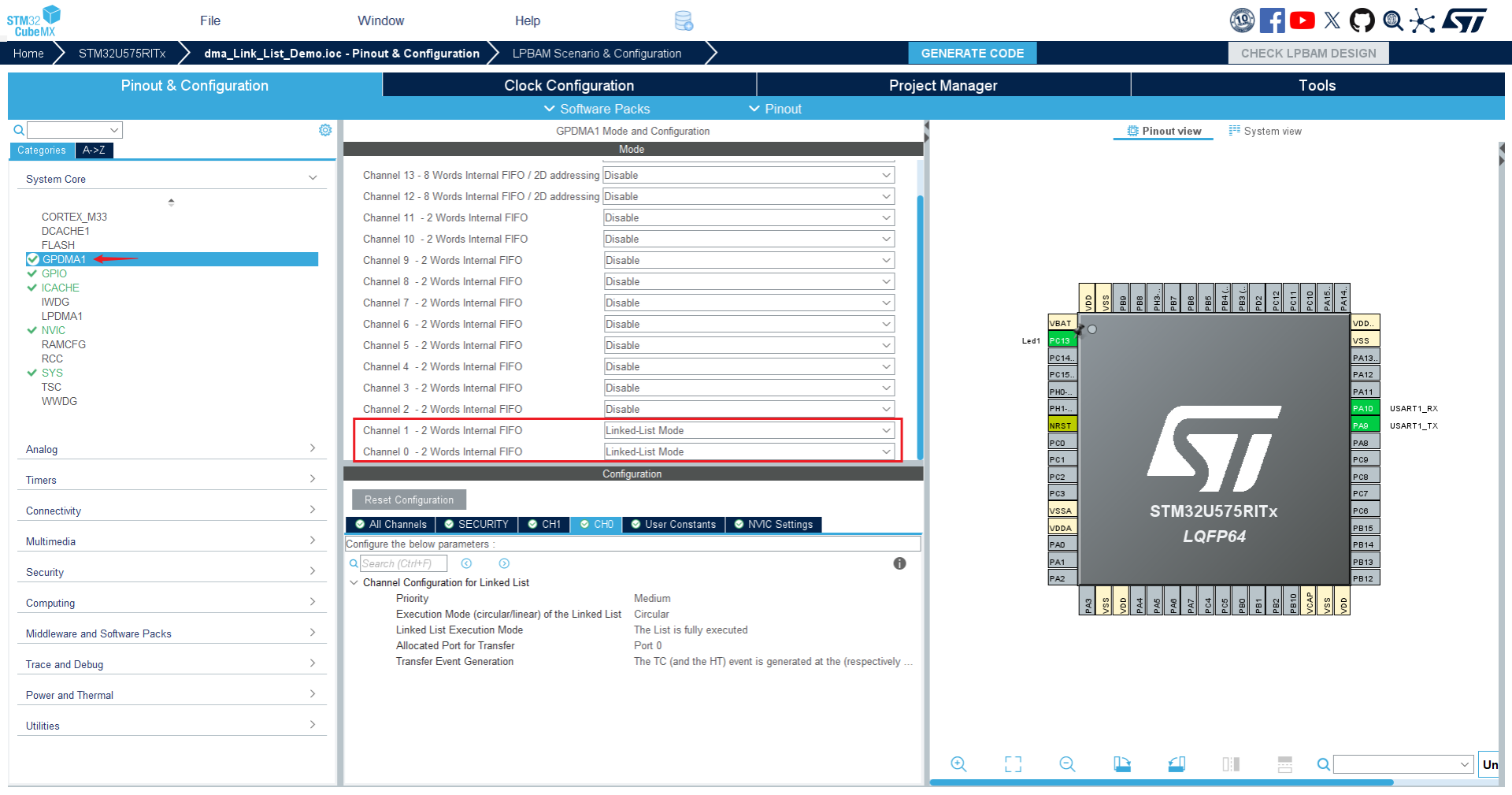The height and width of the screenshot is (795, 1512).
Task: Click the globe search icon in header
Action: coord(1392,20)
